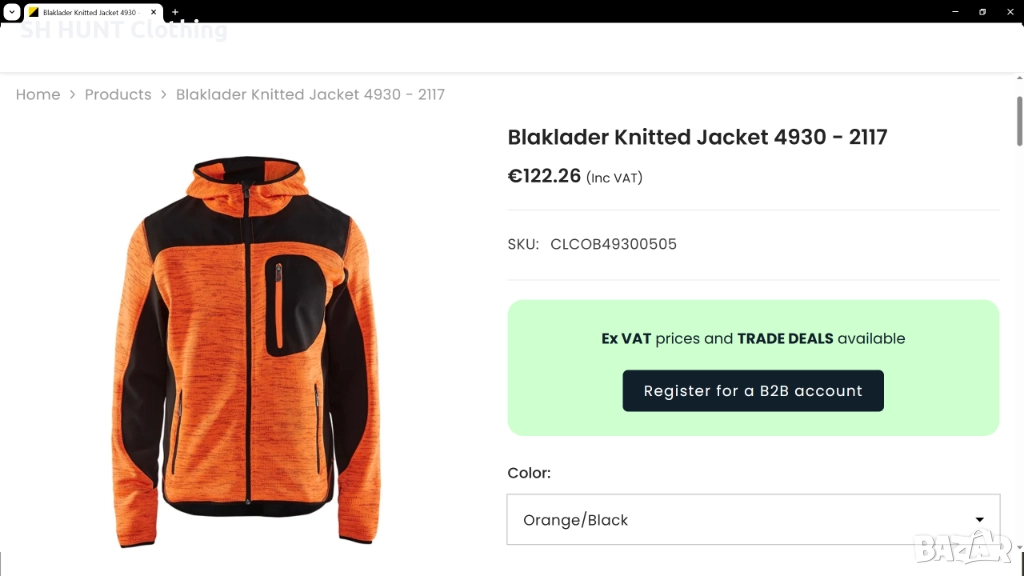Click the SKU code CLCOB49300505

(613, 244)
